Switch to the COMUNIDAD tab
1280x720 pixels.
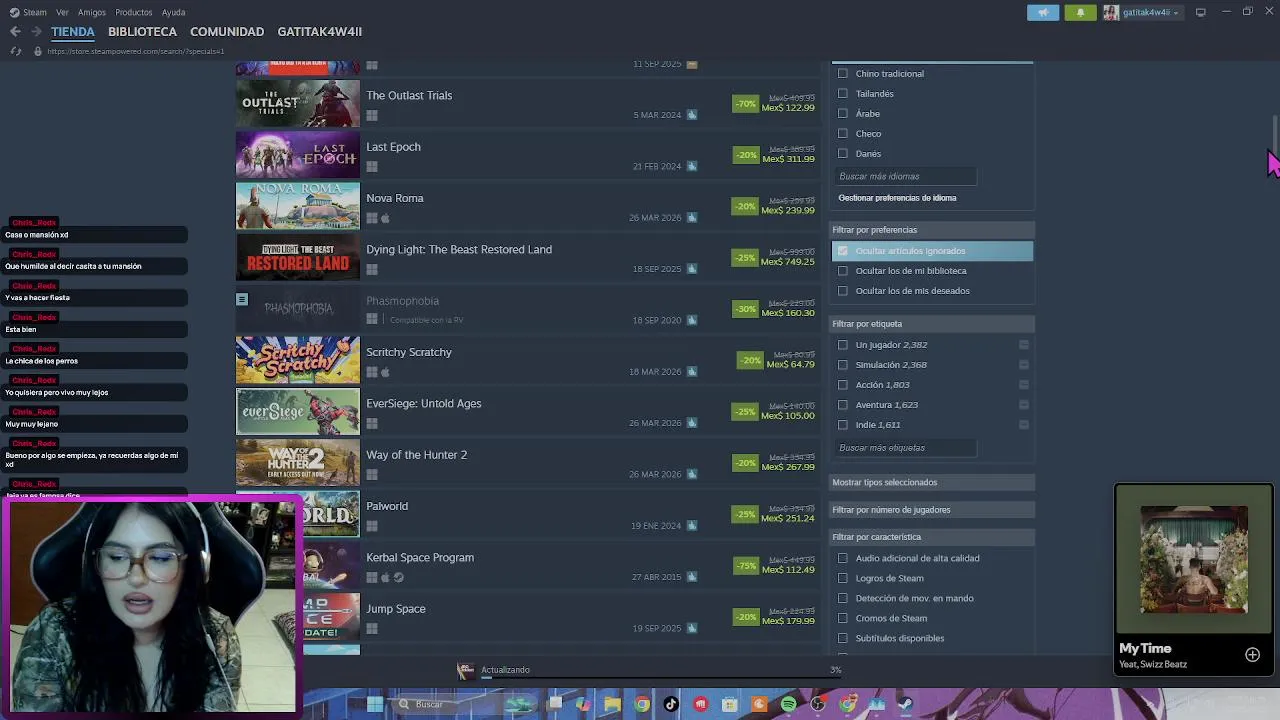pos(227,32)
